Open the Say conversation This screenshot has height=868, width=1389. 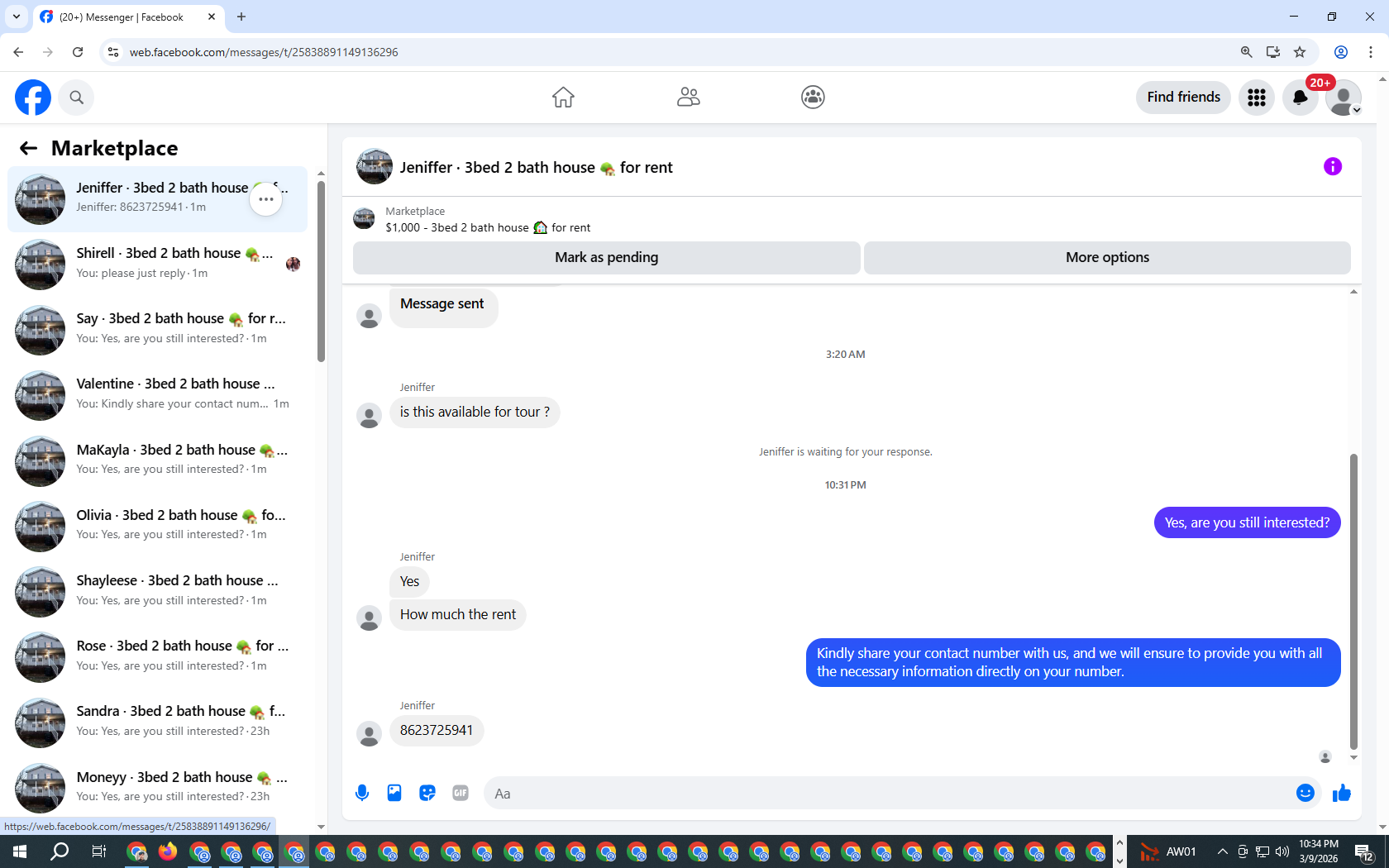157,330
